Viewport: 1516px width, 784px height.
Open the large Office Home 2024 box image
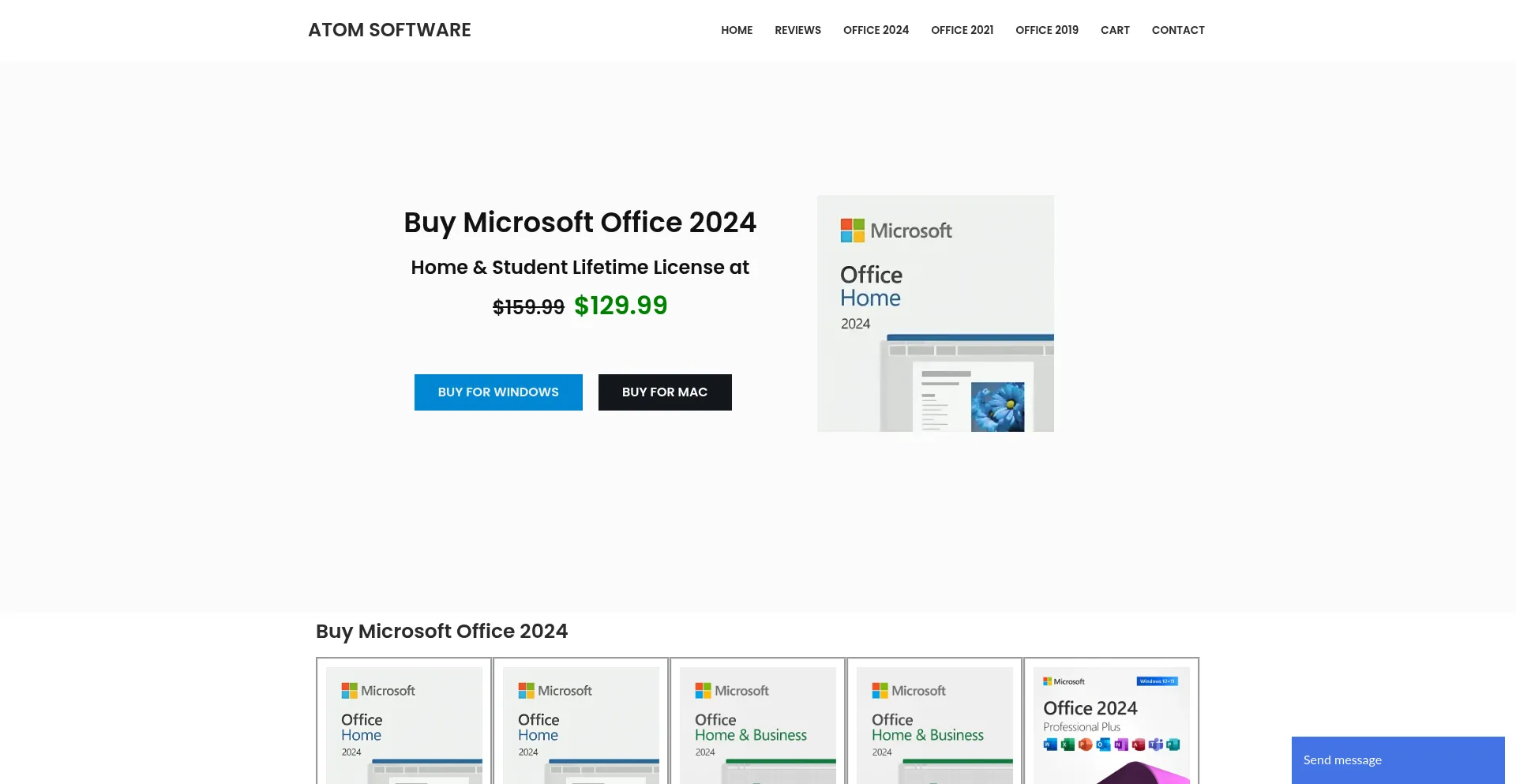[x=936, y=313]
